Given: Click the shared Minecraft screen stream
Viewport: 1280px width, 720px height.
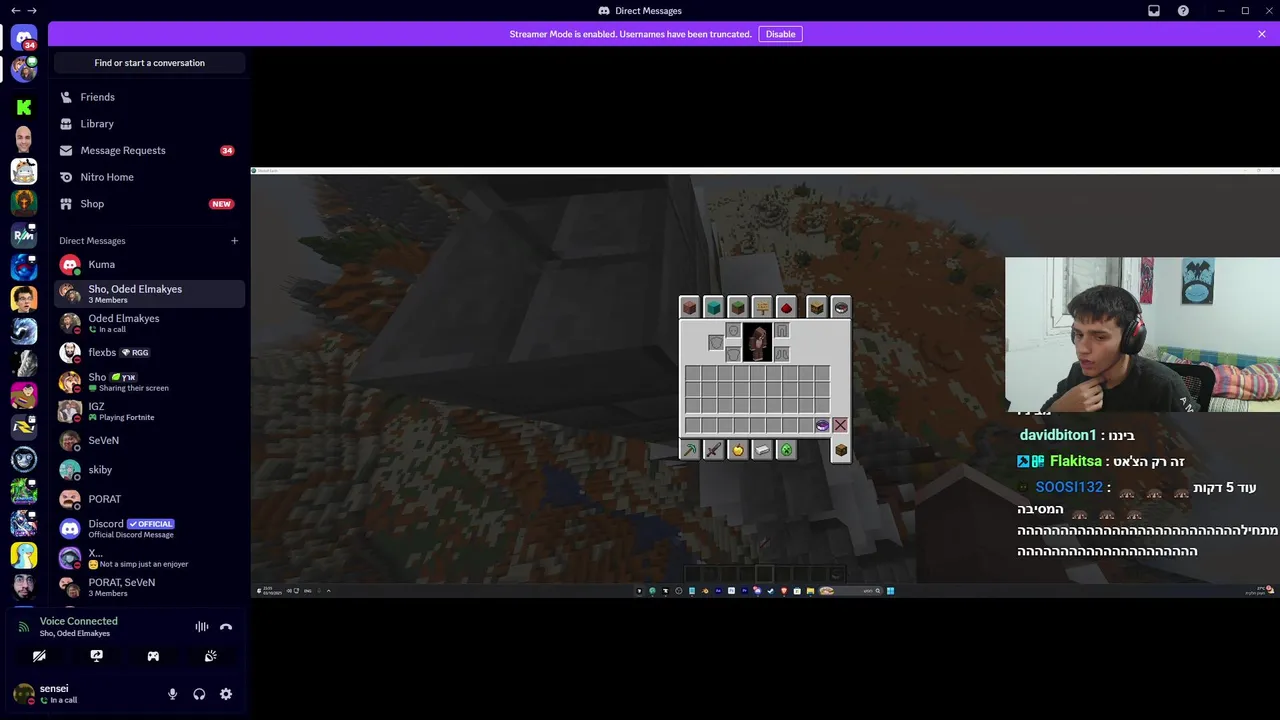Looking at the screenshot, I should 765,383.
